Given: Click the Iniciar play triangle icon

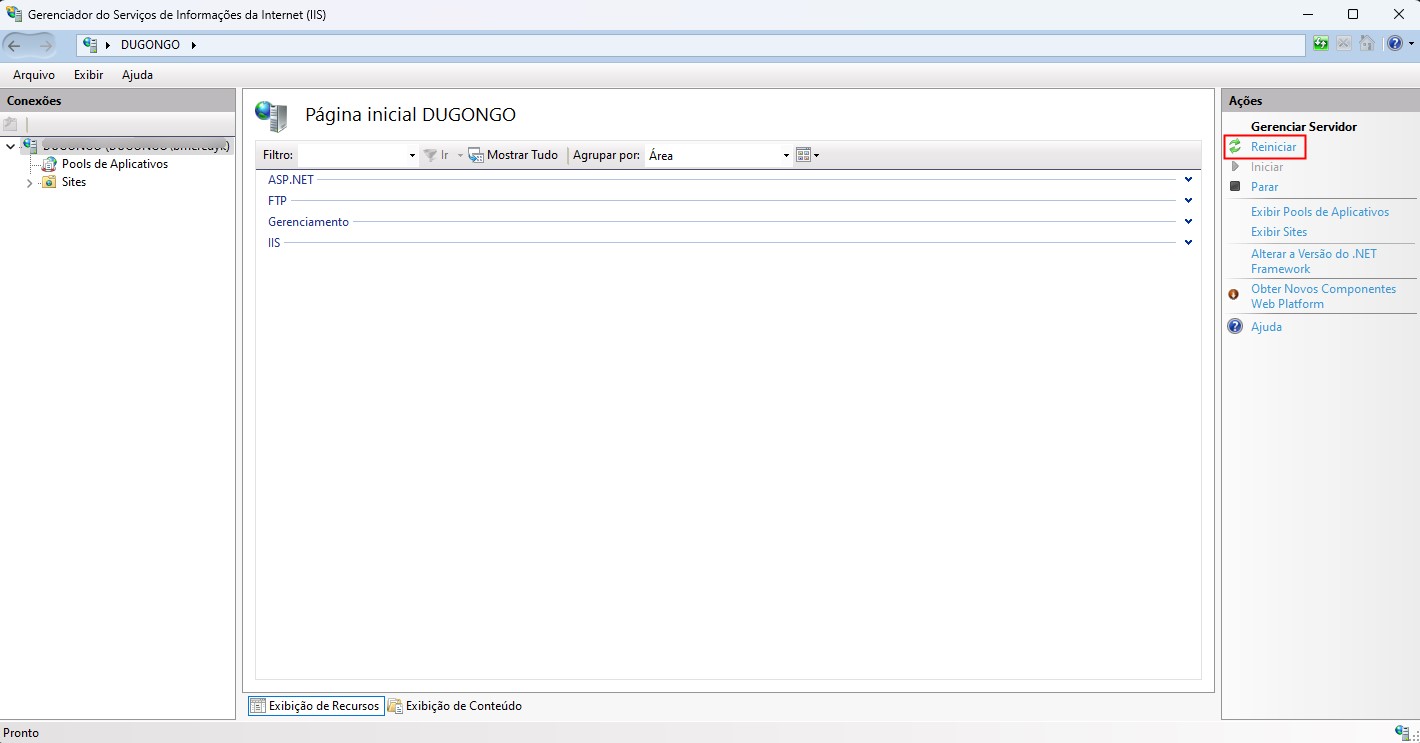Looking at the screenshot, I should click(x=1235, y=167).
